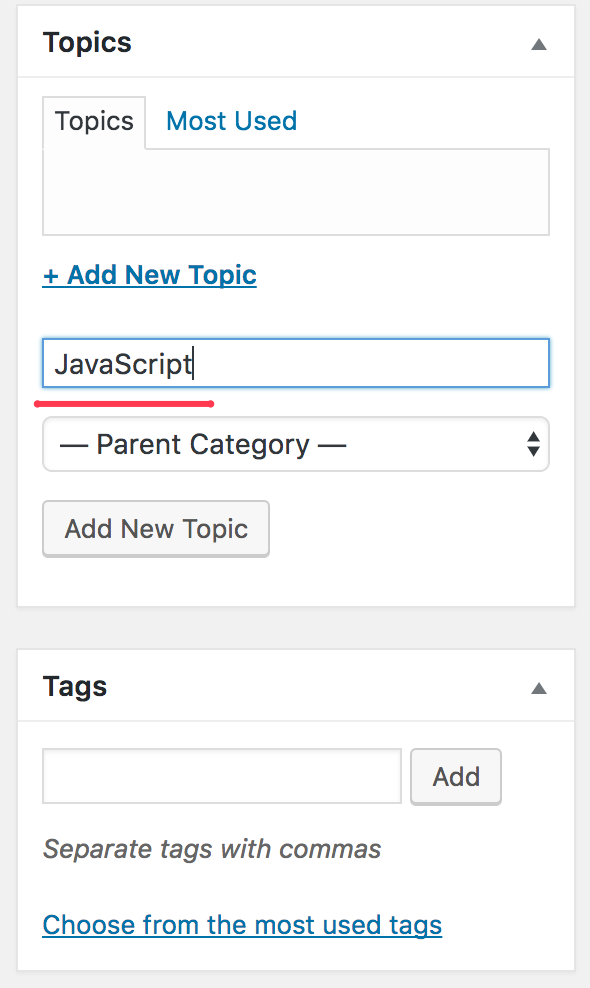Screen dimensions: 590x988
Task: Click the word JavaScript in the input
Action: [x=123, y=364]
